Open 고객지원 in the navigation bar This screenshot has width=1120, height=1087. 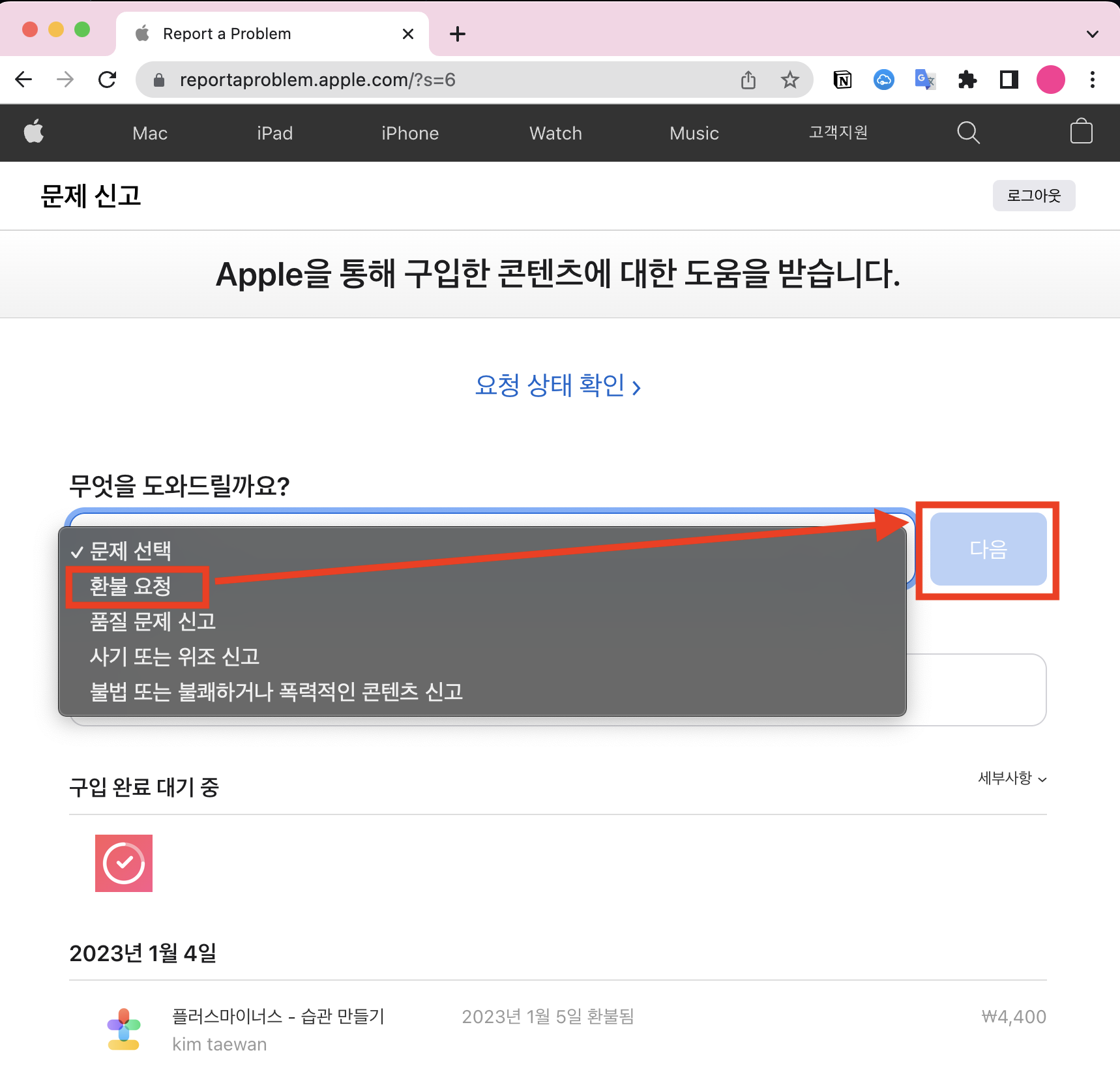[x=838, y=132]
